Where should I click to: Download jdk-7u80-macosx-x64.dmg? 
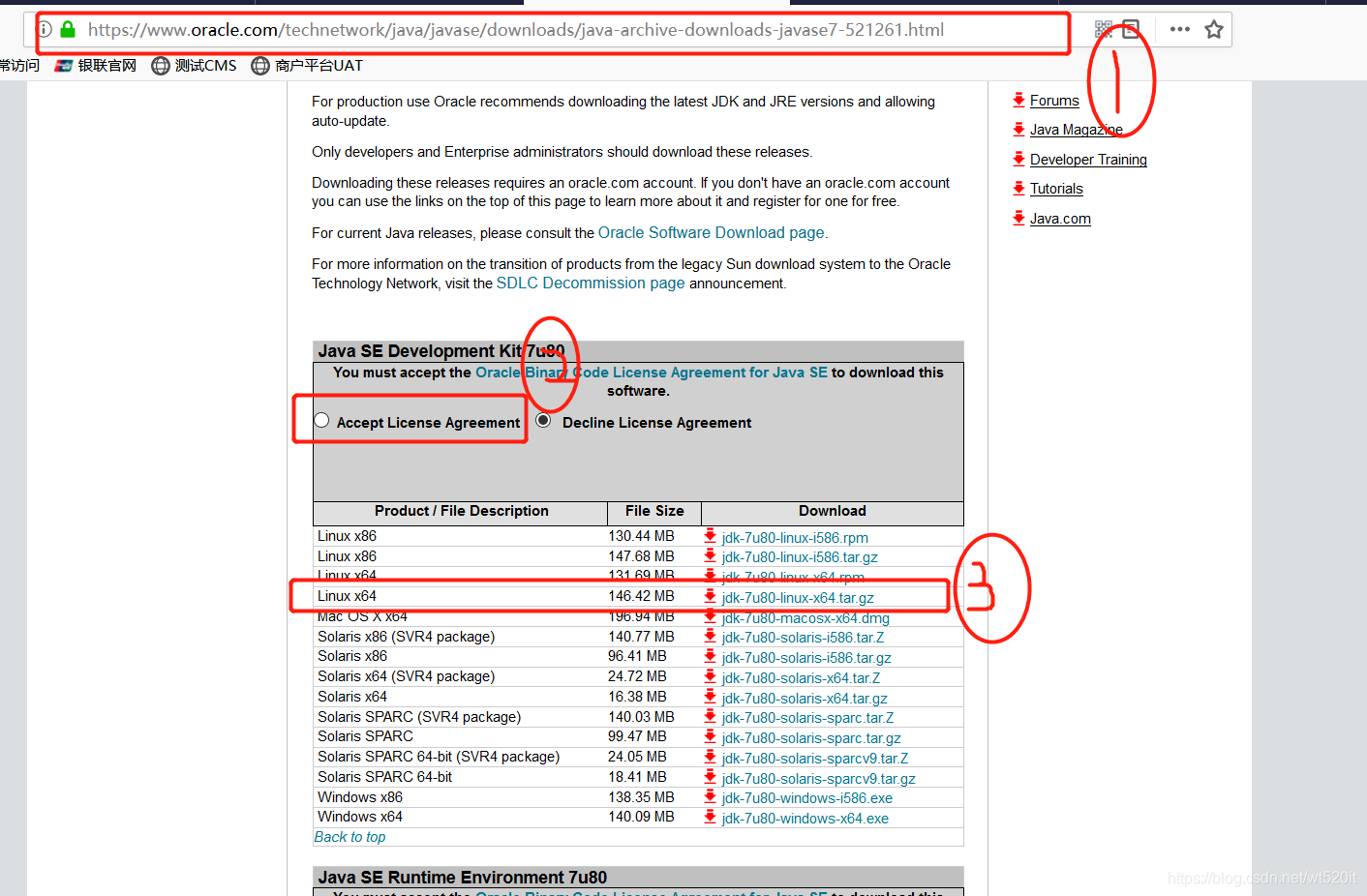[x=805, y=618]
